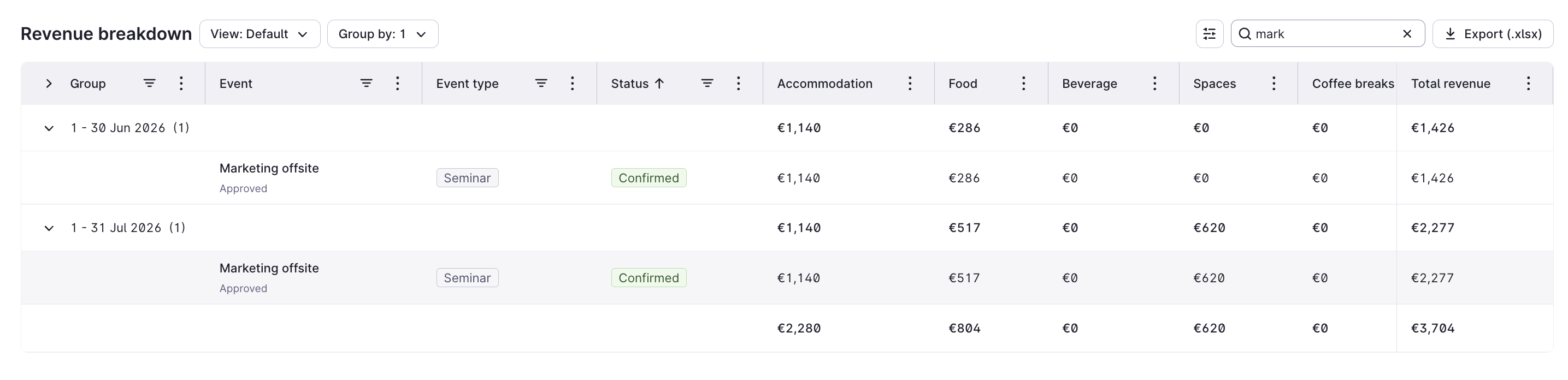The image size is (1568, 380).
Task: Open filter for Event column
Action: point(366,84)
